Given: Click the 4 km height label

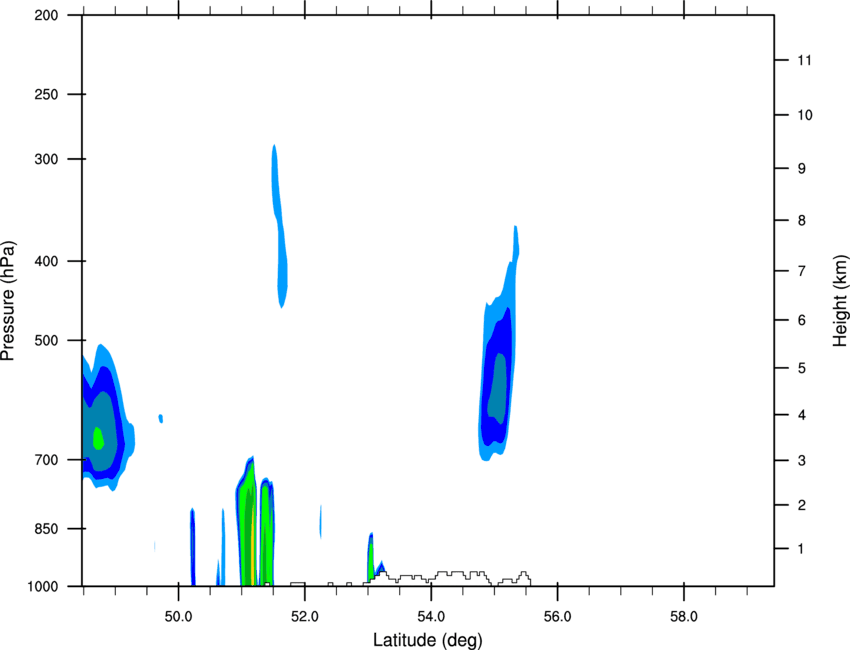Looking at the screenshot, I should point(802,415).
